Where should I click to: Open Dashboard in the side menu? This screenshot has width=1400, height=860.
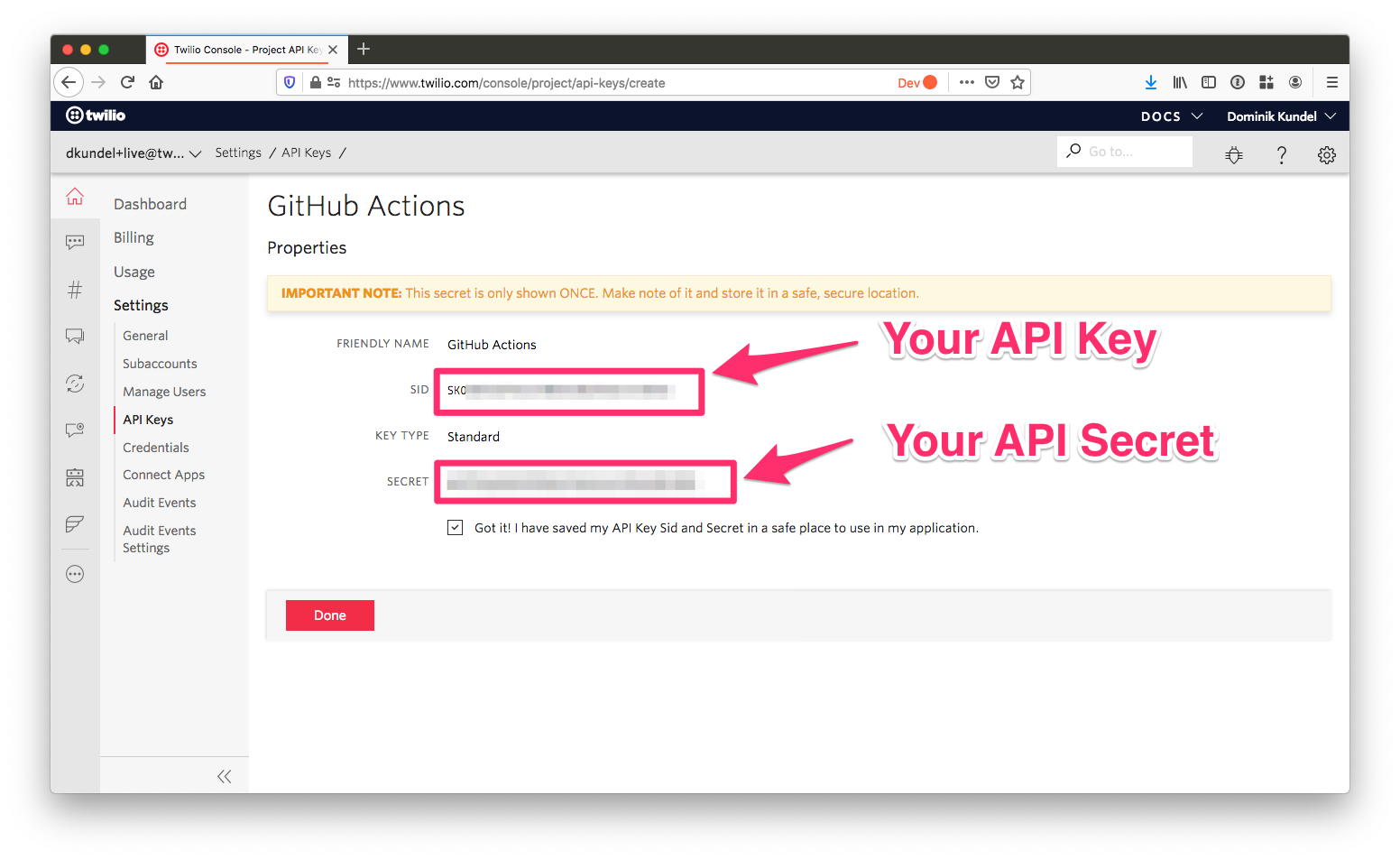coord(150,205)
